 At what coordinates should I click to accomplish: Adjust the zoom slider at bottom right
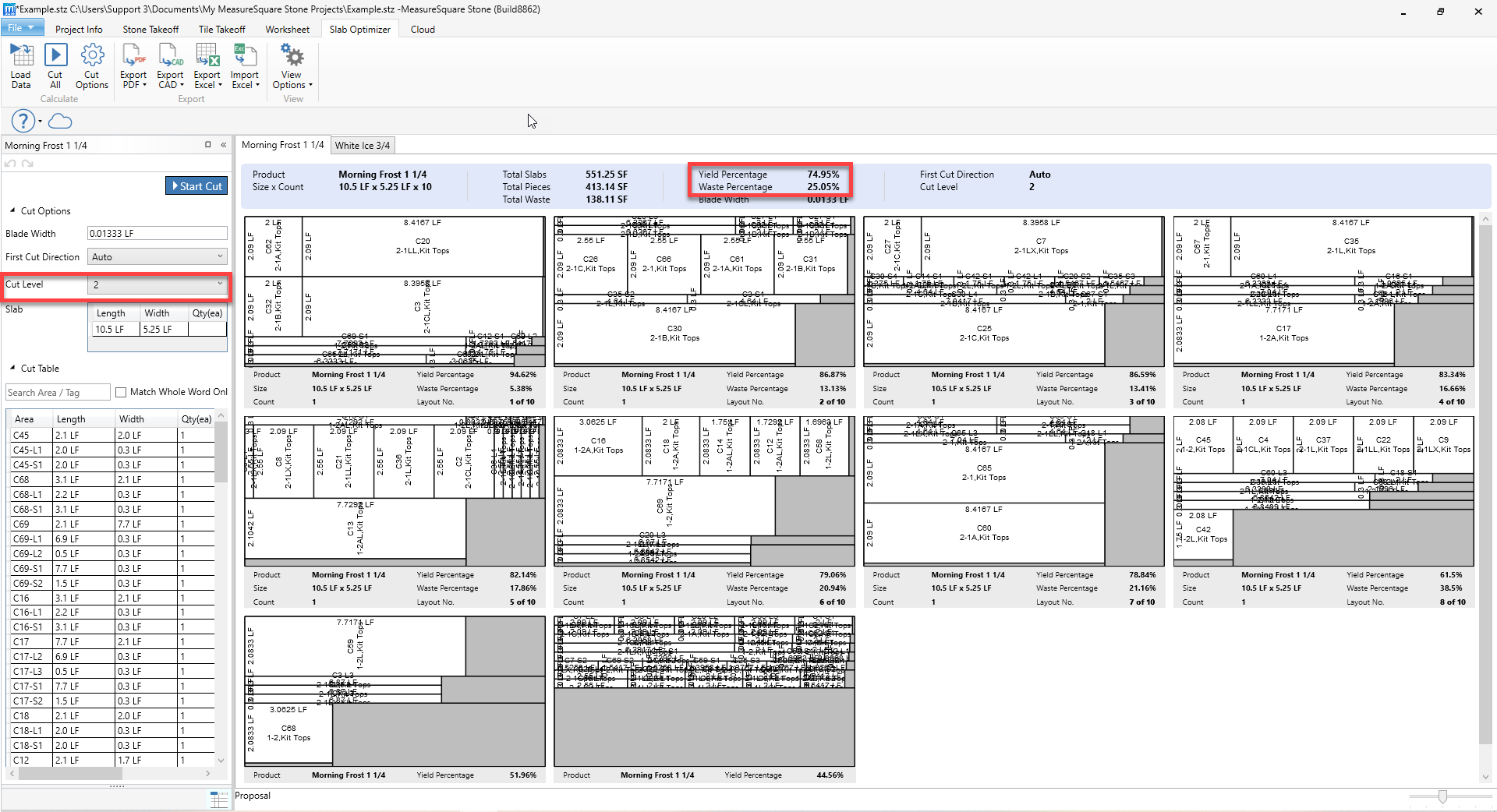(x=1442, y=796)
